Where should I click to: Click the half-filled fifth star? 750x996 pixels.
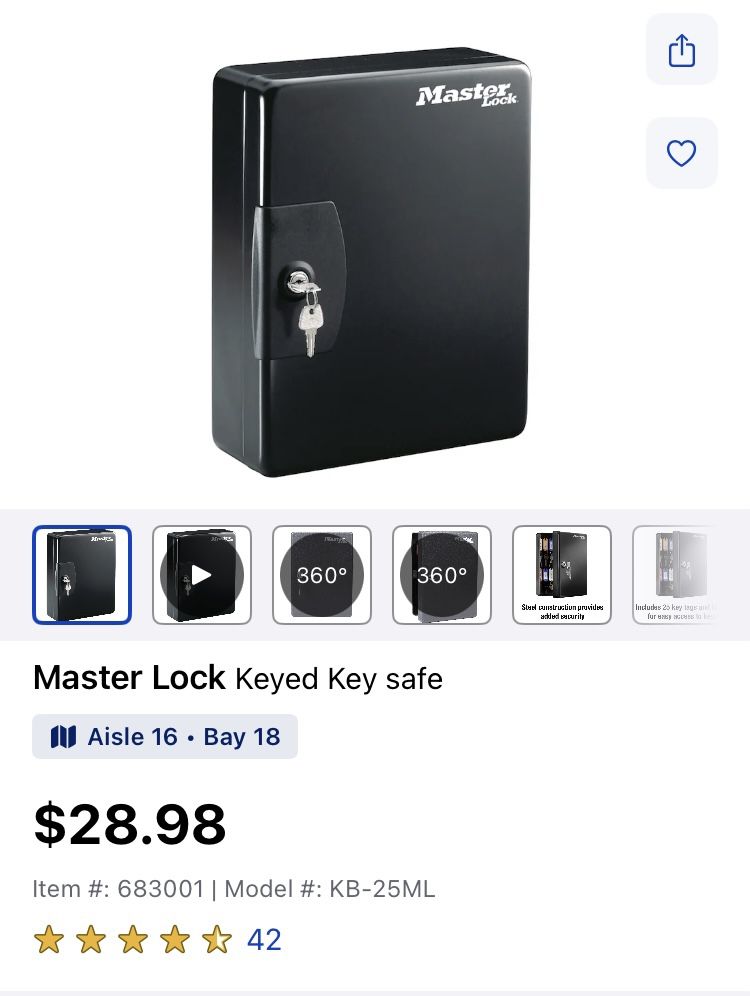[217, 939]
